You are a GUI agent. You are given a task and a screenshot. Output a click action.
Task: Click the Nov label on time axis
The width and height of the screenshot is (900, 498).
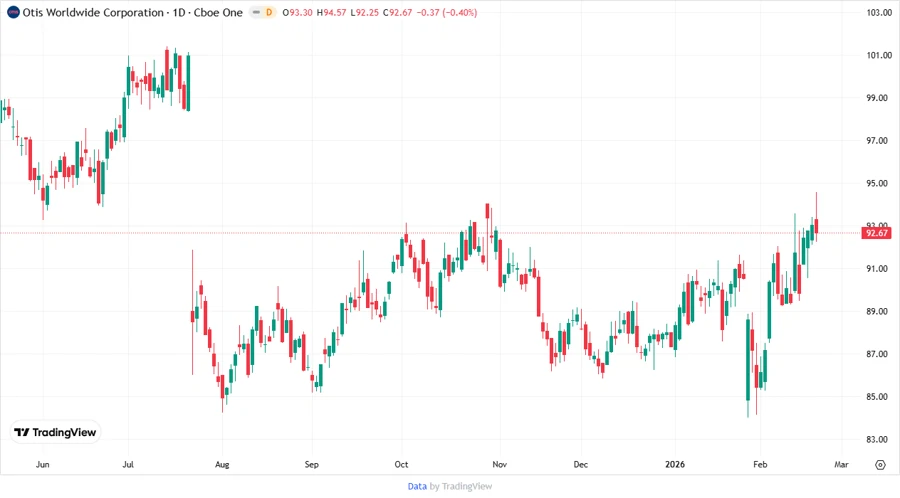click(499, 464)
